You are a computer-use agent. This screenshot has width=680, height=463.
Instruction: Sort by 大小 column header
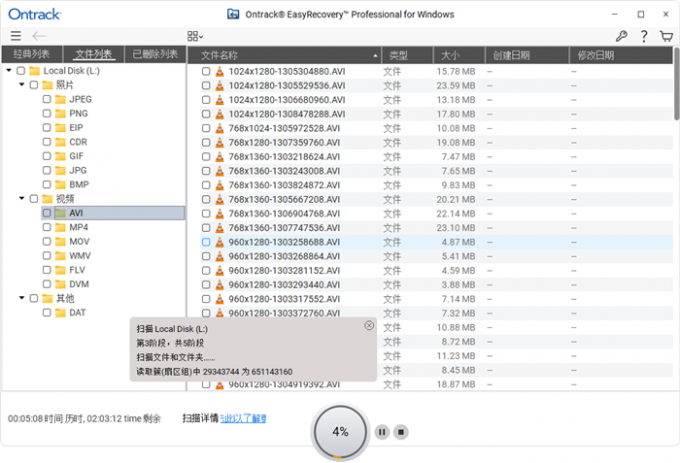(x=459, y=55)
